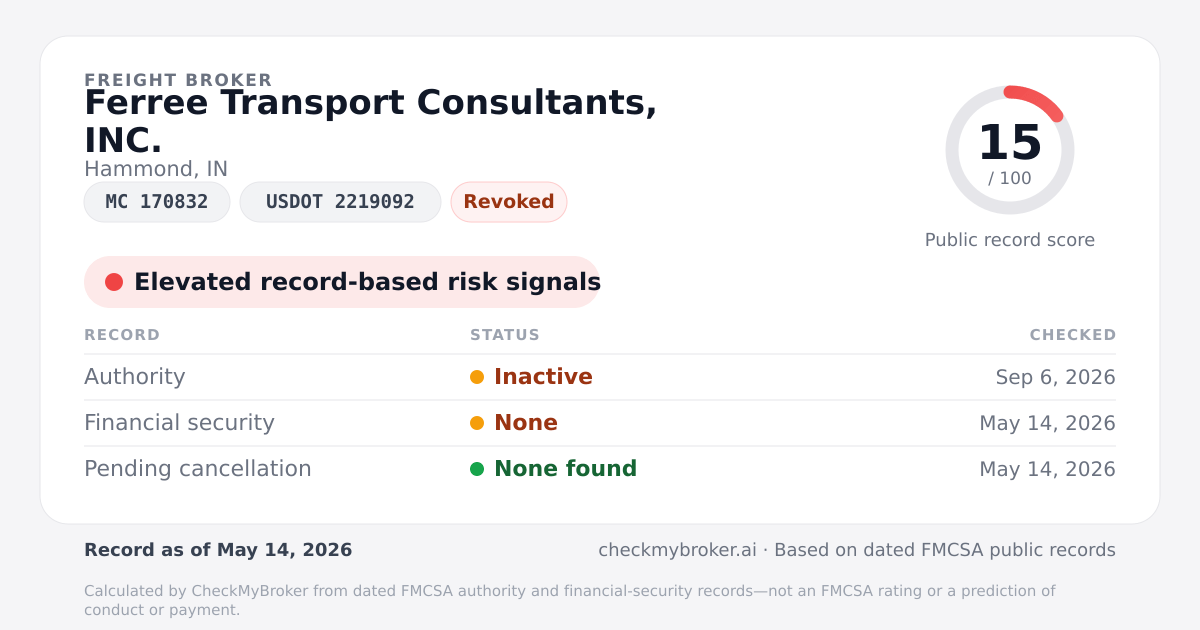Image resolution: width=1200 pixels, height=630 pixels.
Task: Select the Financial security record row
Action: [600, 423]
